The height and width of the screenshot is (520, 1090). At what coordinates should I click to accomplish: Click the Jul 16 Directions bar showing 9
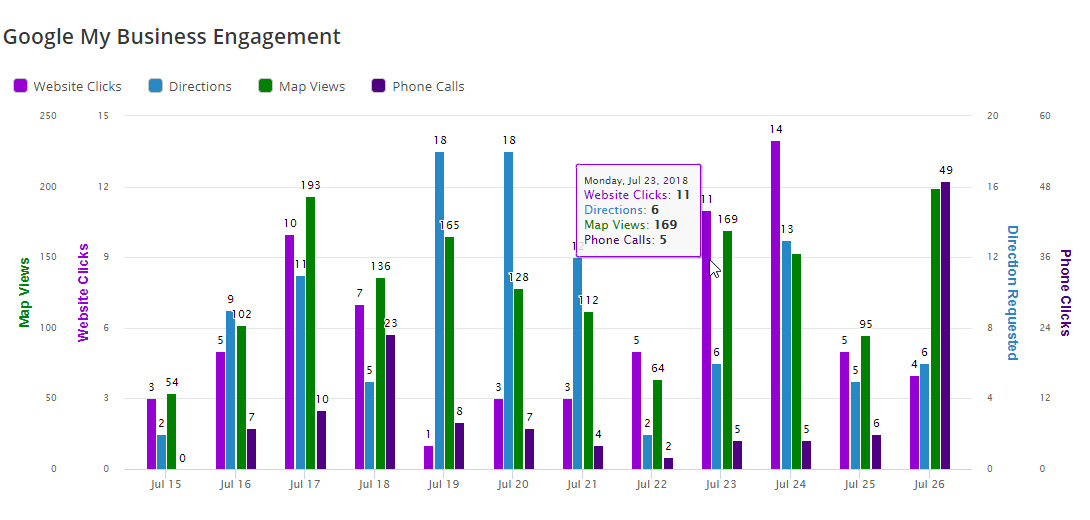[x=230, y=390]
